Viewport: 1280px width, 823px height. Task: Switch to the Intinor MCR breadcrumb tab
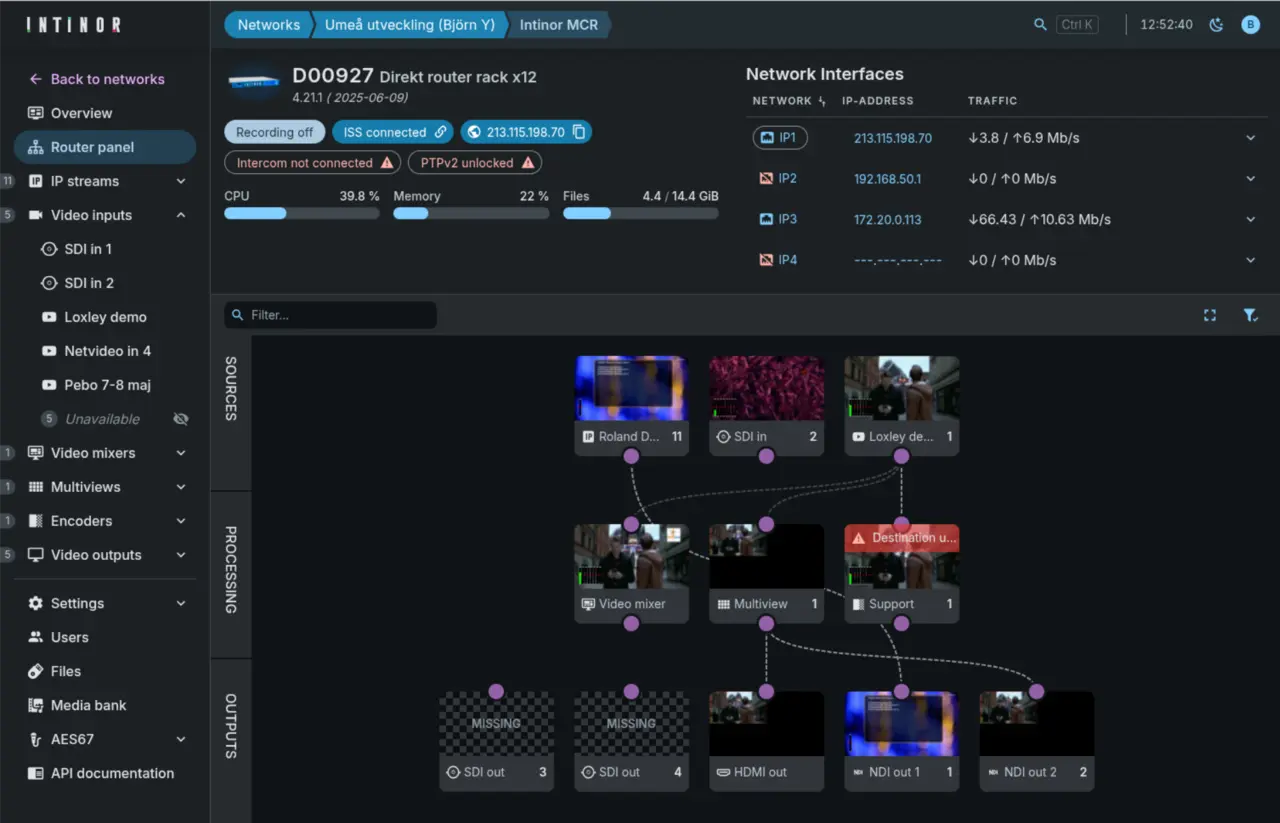pyautogui.click(x=558, y=24)
